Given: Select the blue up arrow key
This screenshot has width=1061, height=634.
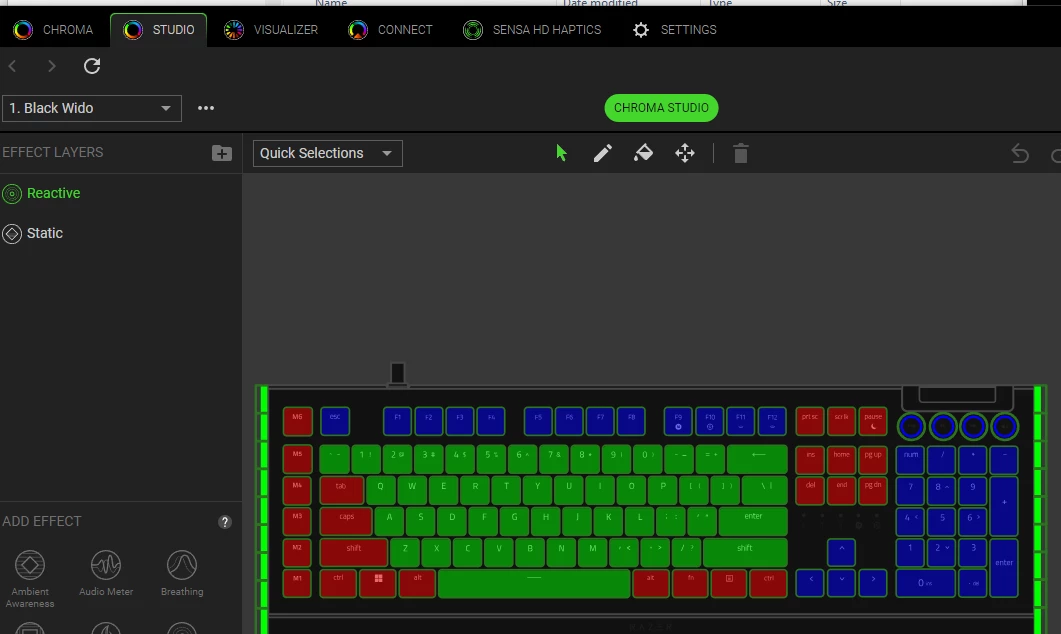Looking at the screenshot, I should 841,552.
